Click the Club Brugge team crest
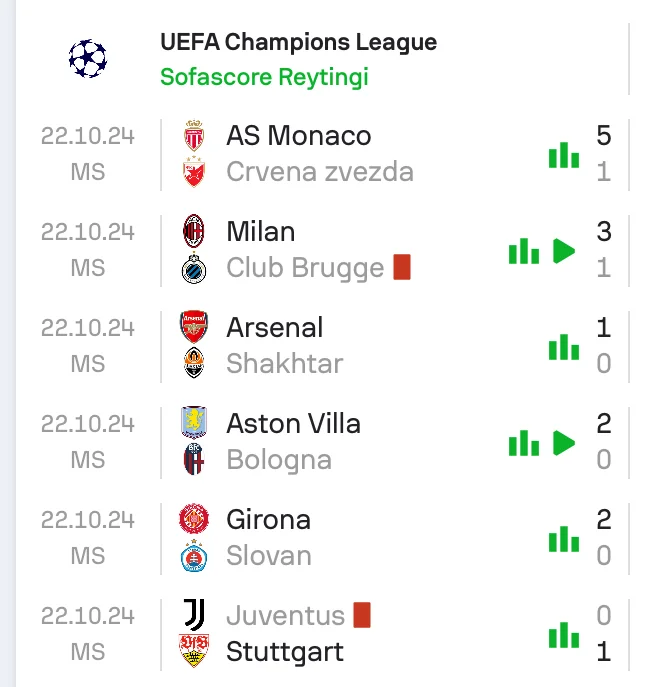 (194, 268)
